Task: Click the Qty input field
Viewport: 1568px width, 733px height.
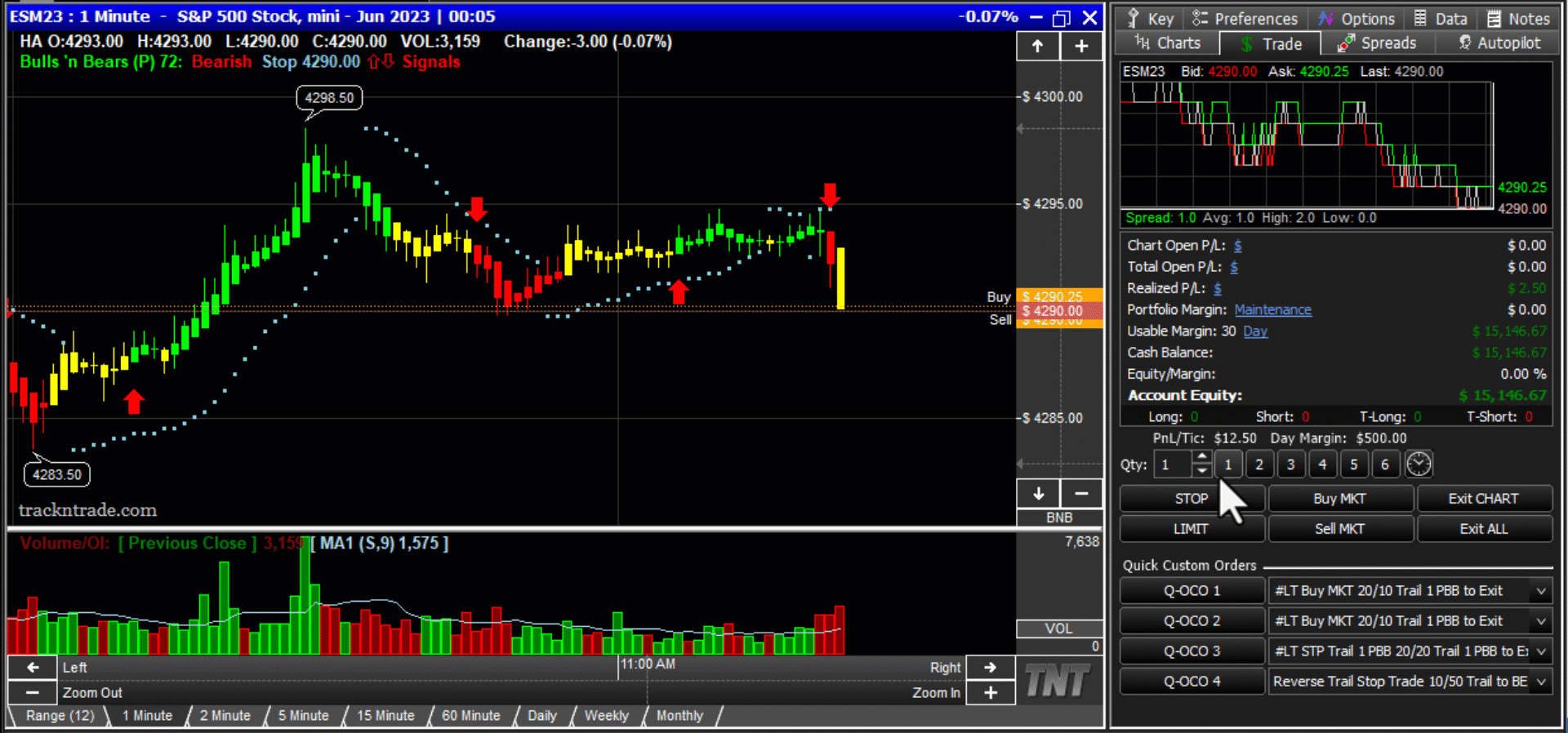Action: point(1172,464)
